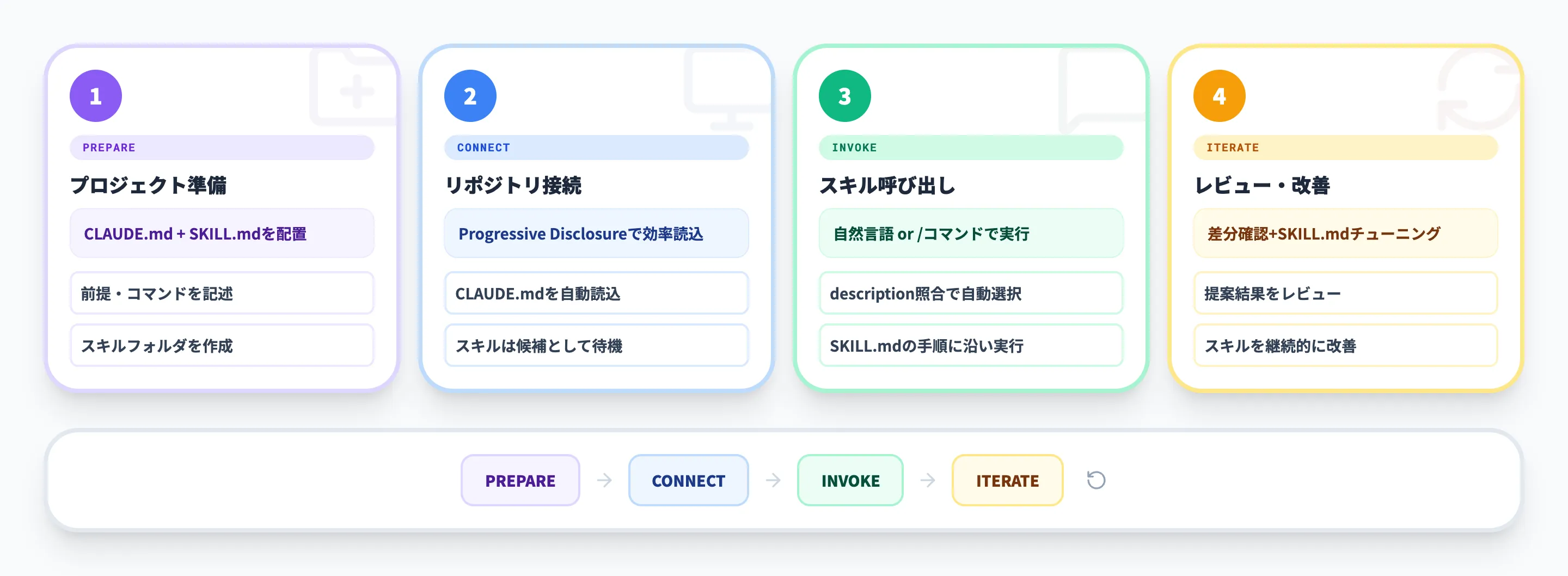Expand the arrow between INVOKE and ITERATE
1568x576 pixels.
click(928, 480)
